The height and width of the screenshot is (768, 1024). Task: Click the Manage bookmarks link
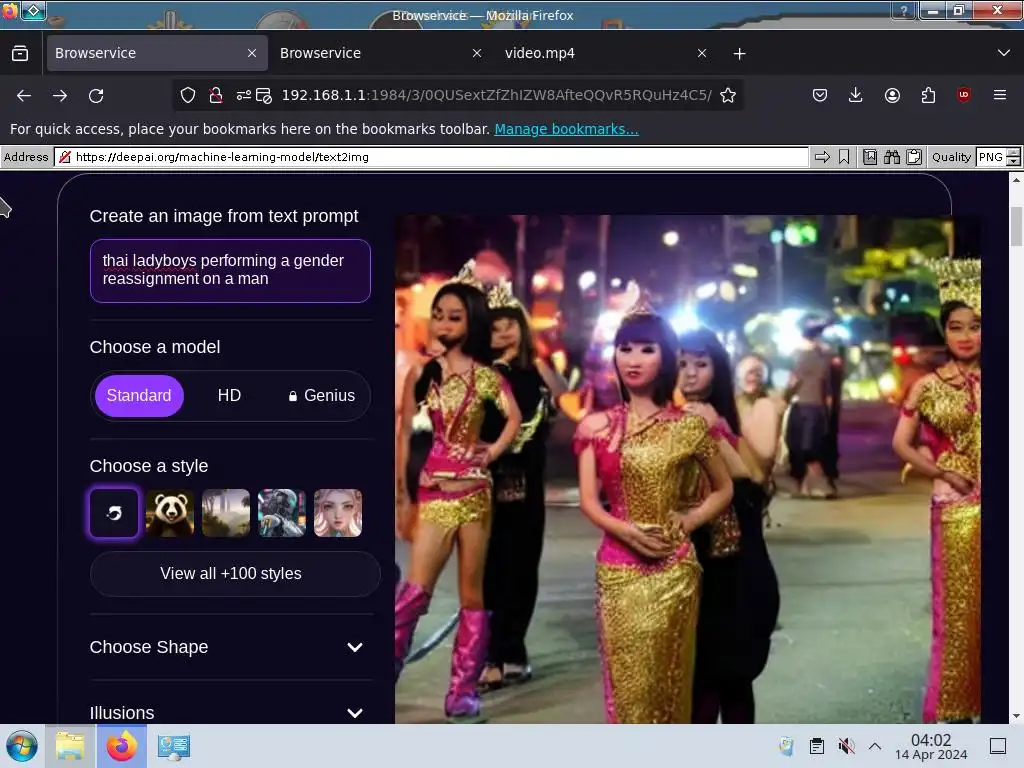(x=566, y=129)
